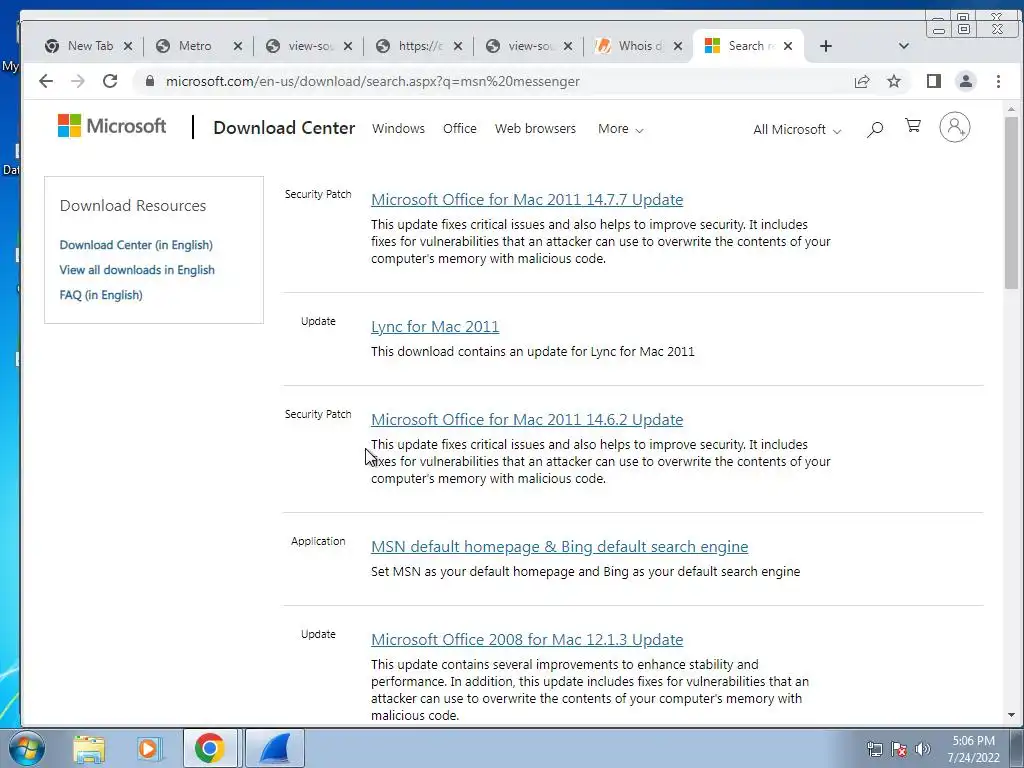Open Microsoft Office for Mac 2011 14.6.2 Update
Viewport: 1024px width, 768px height.
click(x=527, y=419)
